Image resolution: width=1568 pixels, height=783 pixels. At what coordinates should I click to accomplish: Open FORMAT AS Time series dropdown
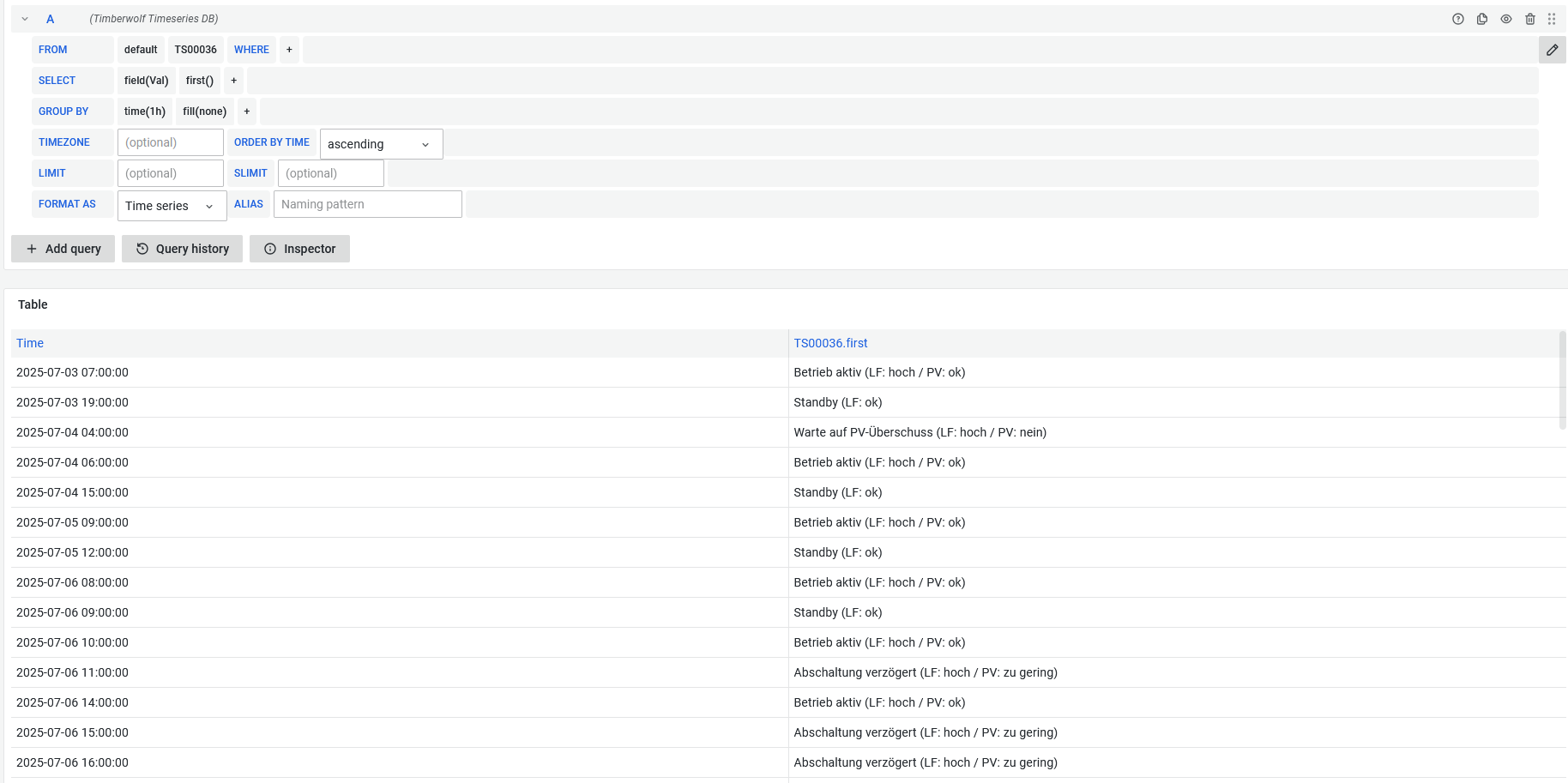(172, 206)
